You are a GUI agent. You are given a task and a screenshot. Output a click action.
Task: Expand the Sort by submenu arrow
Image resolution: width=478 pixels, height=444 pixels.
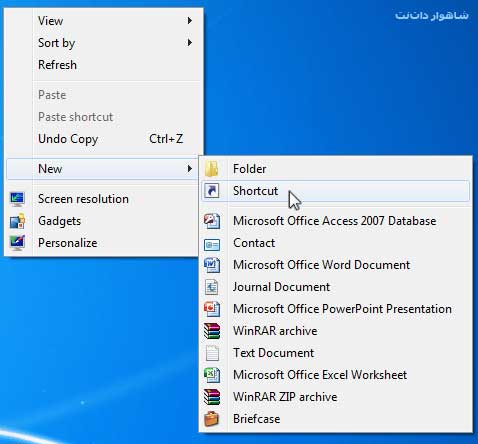pos(190,43)
